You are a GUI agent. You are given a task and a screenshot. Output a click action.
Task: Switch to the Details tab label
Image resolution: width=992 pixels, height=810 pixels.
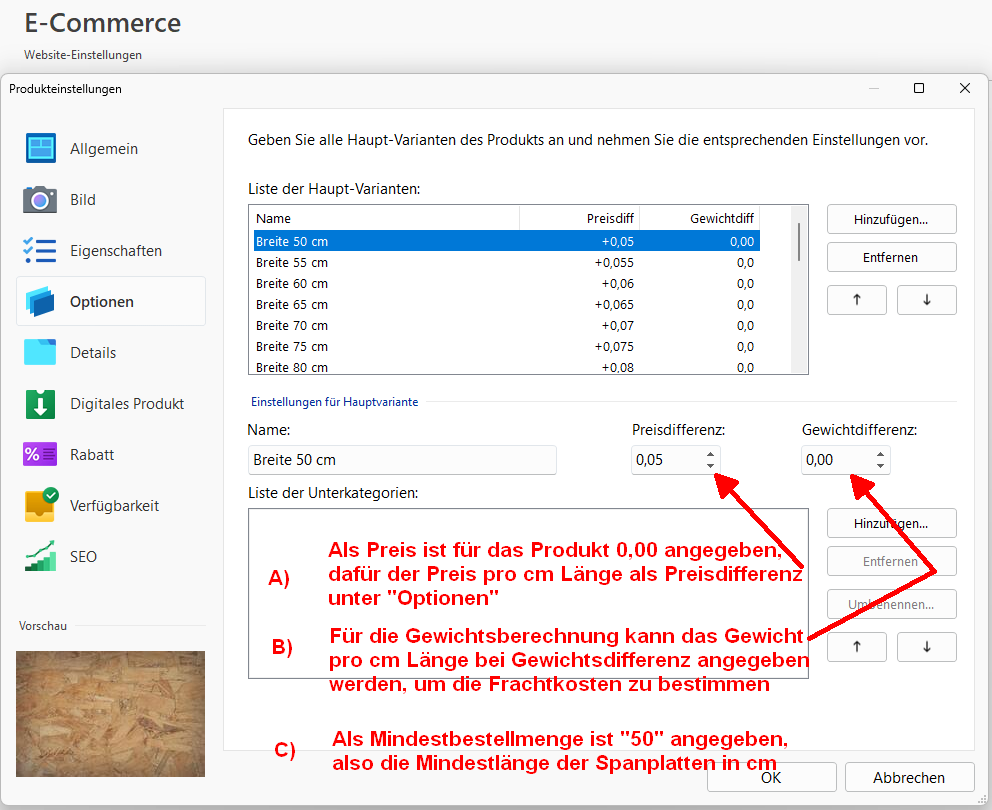[x=93, y=352]
